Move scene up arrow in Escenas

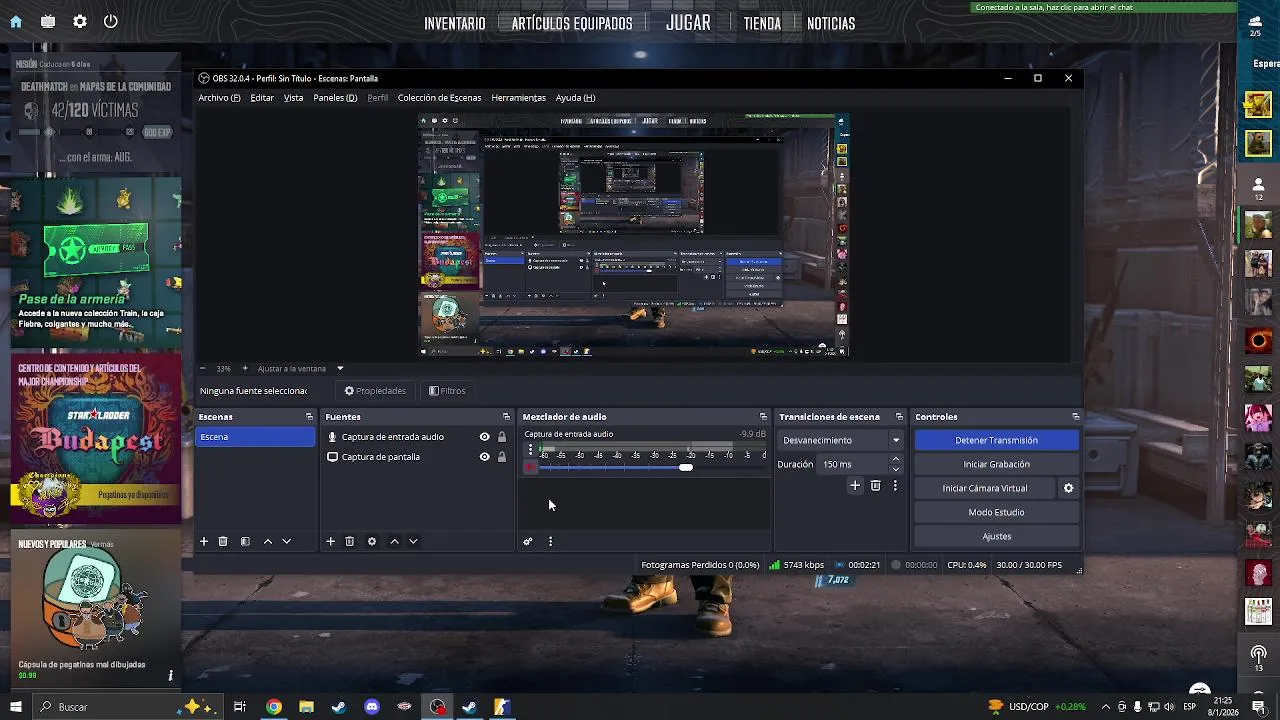click(x=267, y=541)
